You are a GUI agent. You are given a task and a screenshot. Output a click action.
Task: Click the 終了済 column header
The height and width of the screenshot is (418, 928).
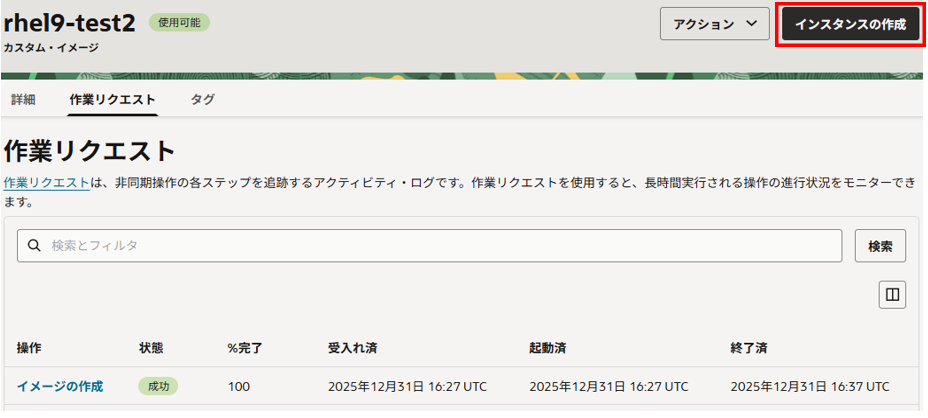(749, 348)
